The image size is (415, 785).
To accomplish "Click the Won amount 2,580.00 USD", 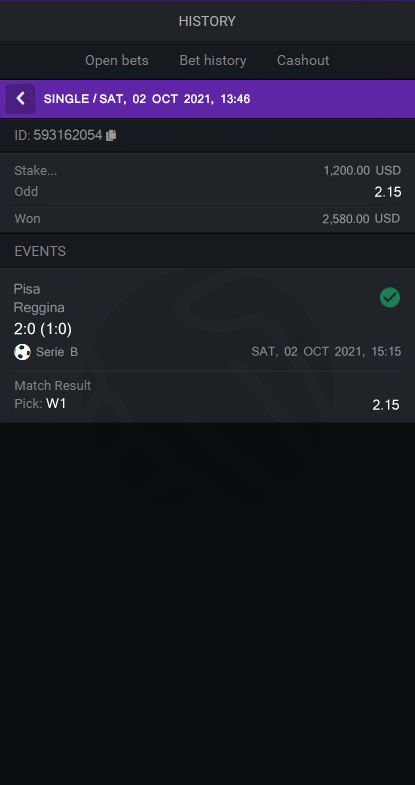I will point(361,219).
